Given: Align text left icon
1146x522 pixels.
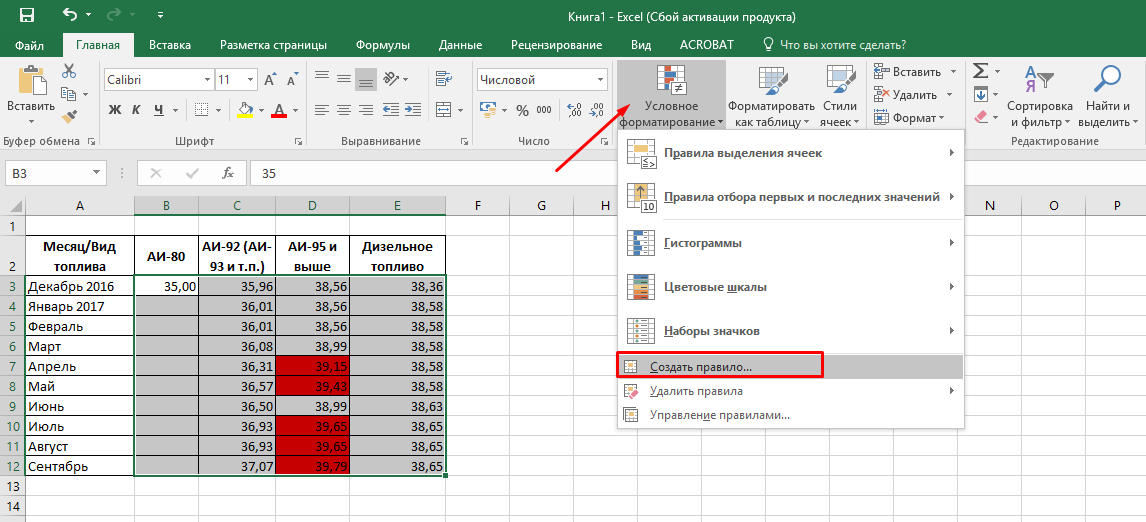Looking at the screenshot, I should (x=322, y=110).
